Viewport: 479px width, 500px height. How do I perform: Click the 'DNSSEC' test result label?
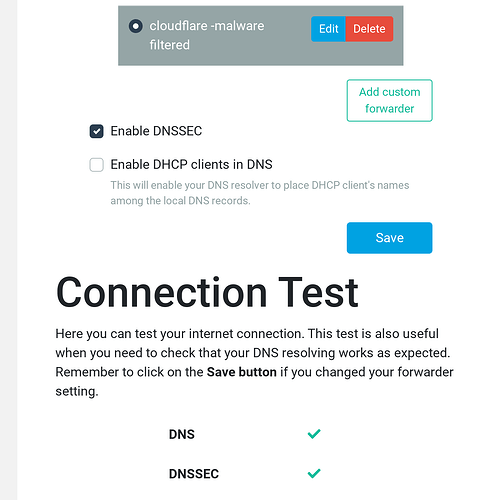click(194, 474)
